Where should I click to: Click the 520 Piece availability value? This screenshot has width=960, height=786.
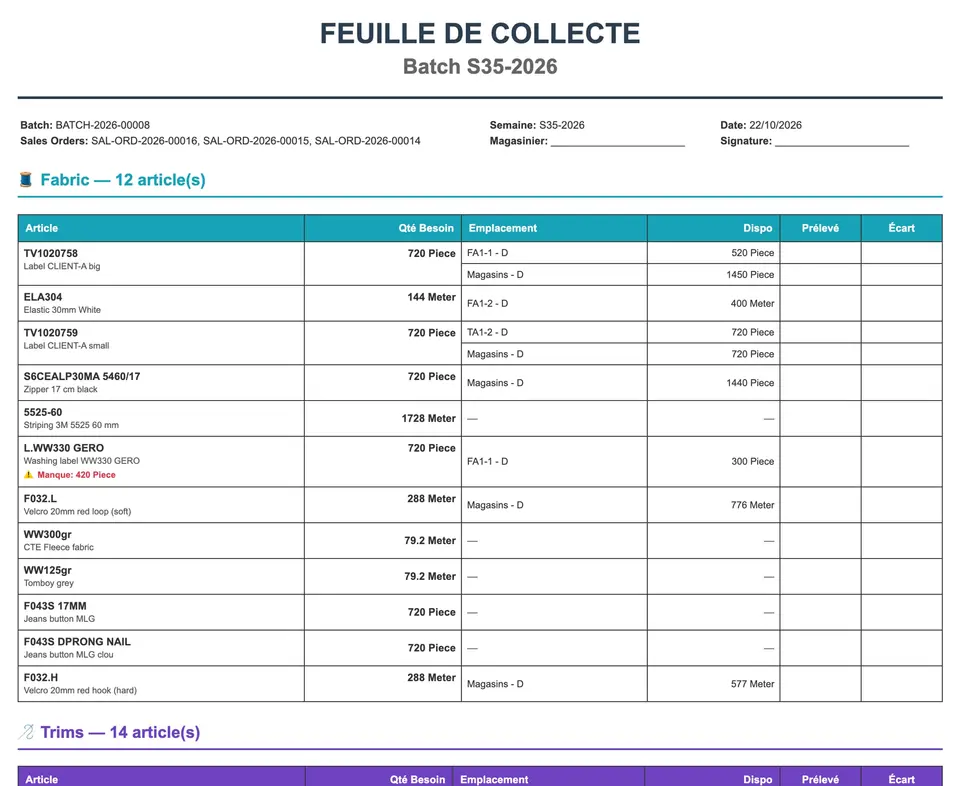752,253
